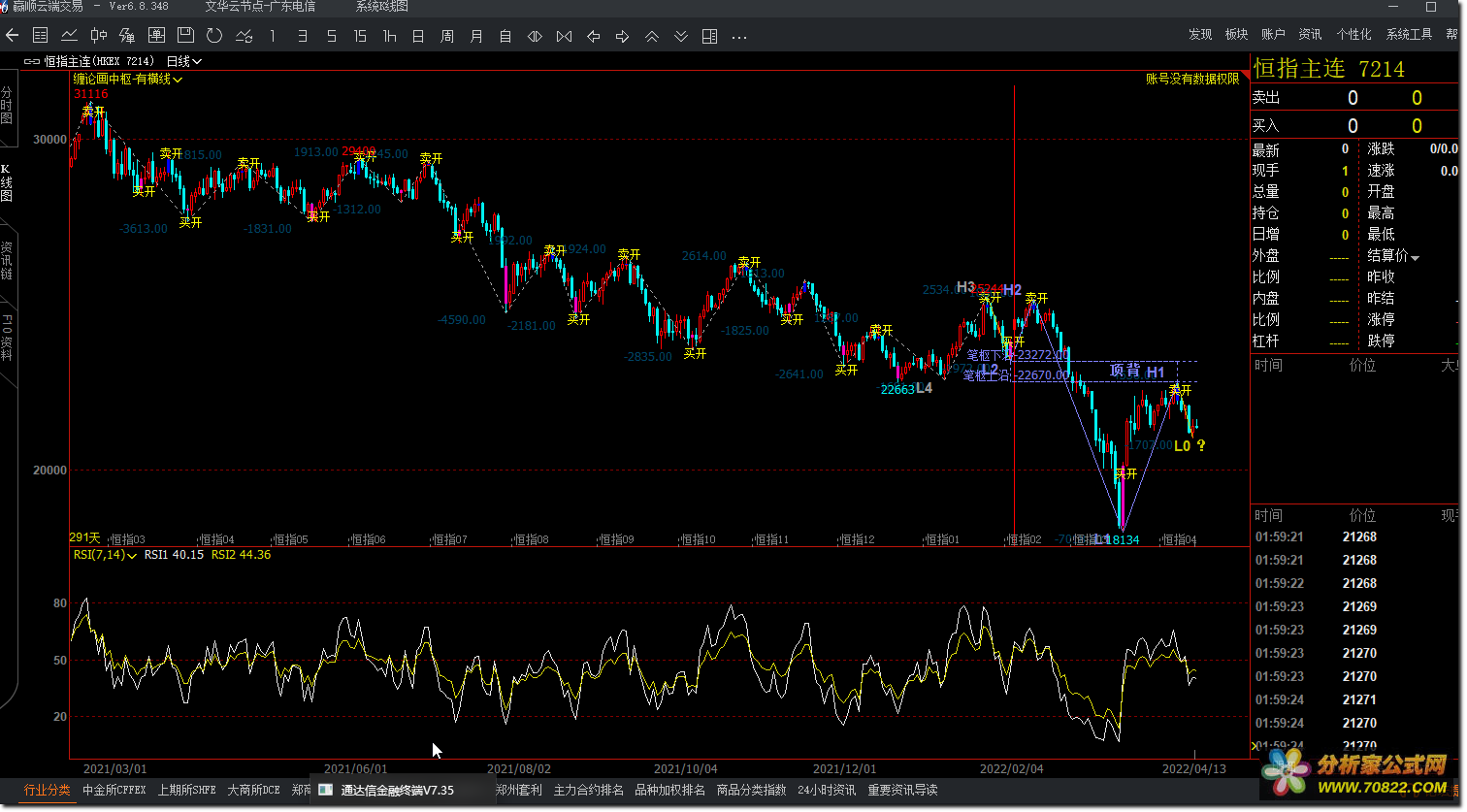The height and width of the screenshot is (812, 1467).
Task: Switch to the K线图 side tab
Action: (x=7, y=182)
